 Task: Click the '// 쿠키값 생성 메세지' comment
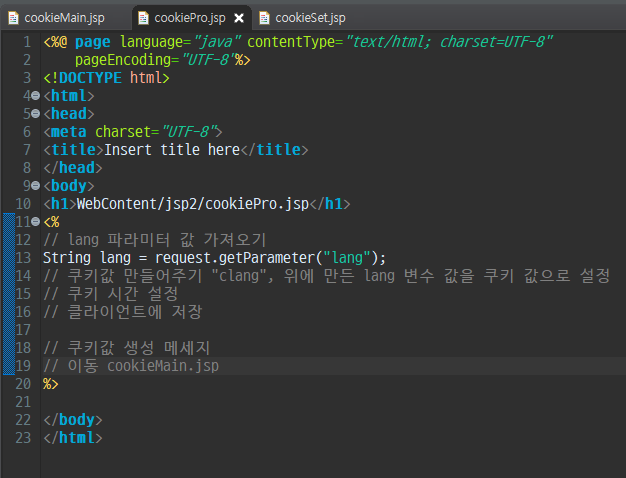[127, 348]
